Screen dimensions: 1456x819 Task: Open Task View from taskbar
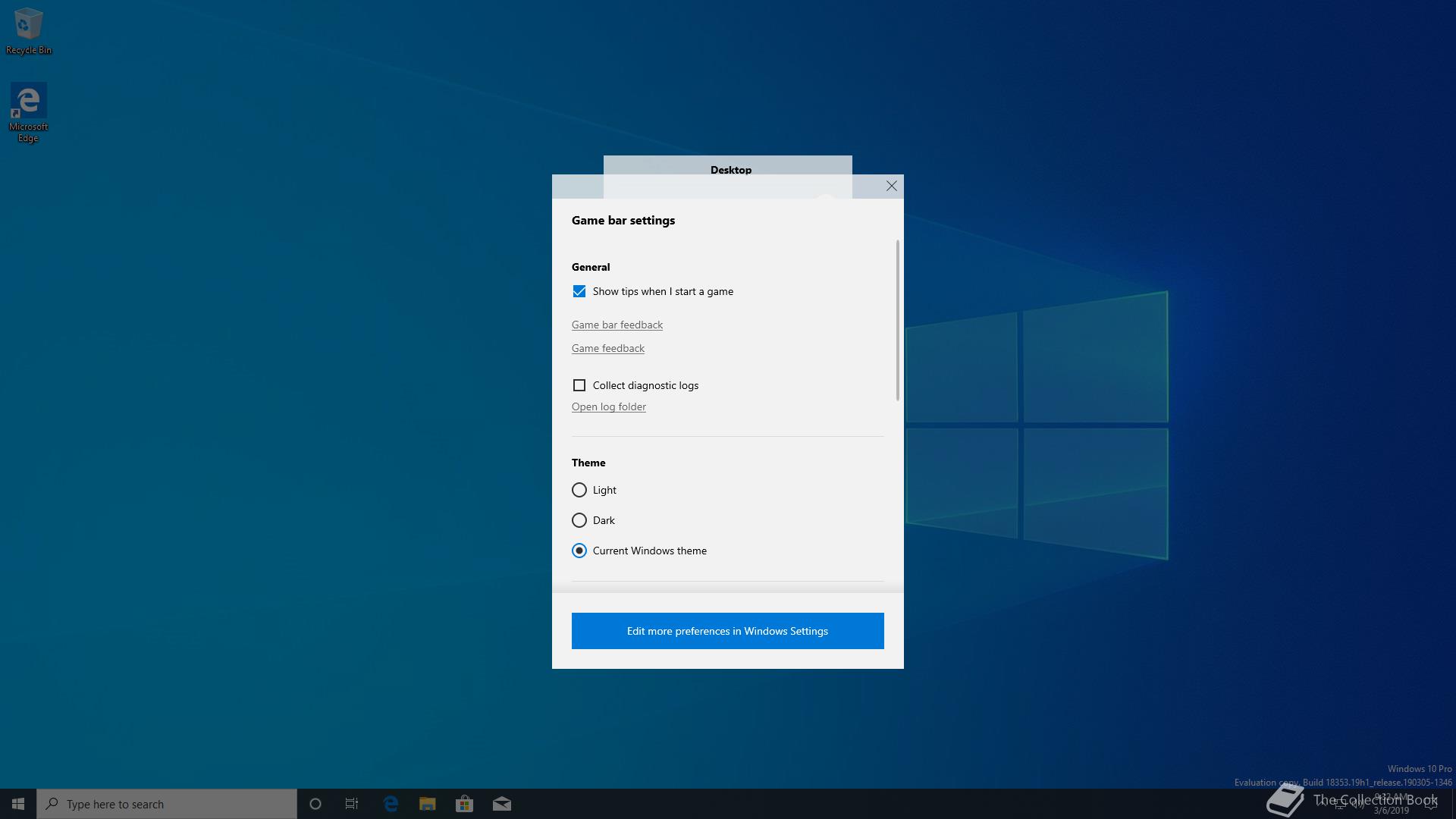[352, 804]
